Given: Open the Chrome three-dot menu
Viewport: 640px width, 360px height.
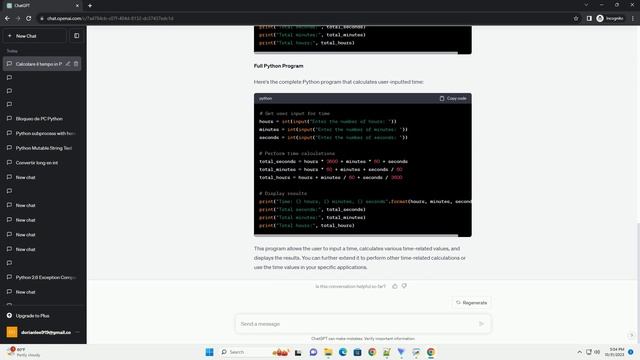Looking at the screenshot, I should pos(633,18).
